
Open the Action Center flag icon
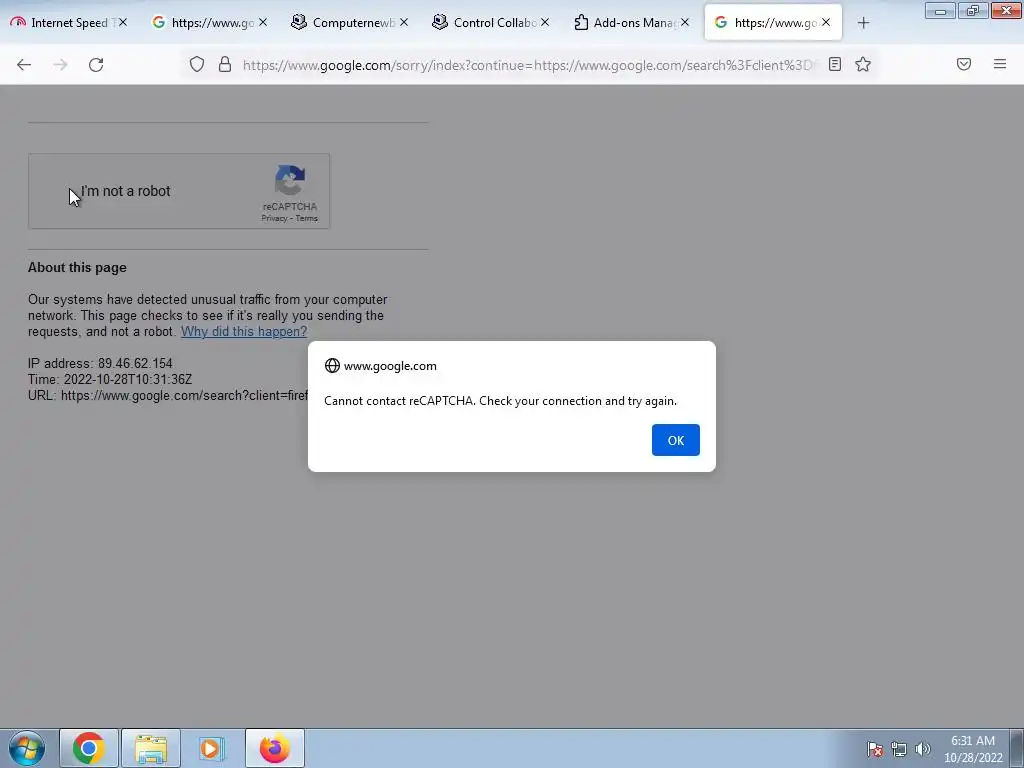[x=874, y=749]
